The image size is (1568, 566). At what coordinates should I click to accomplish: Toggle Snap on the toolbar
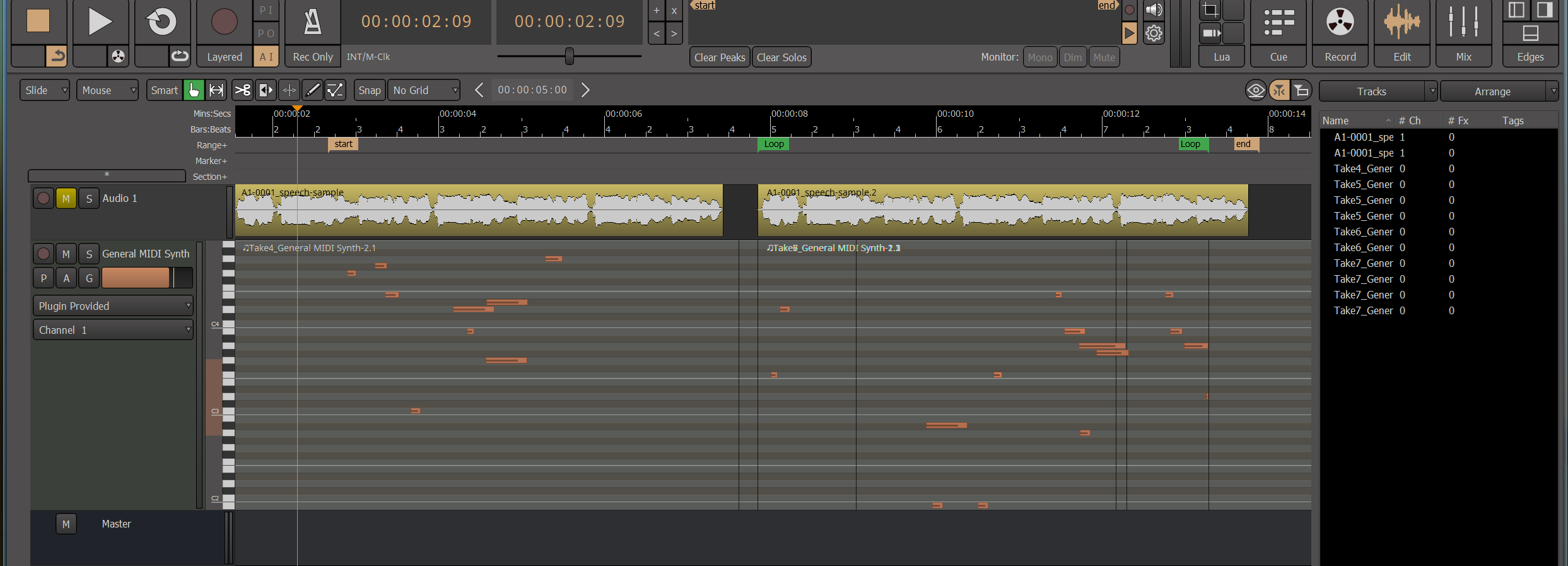tap(369, 90)
